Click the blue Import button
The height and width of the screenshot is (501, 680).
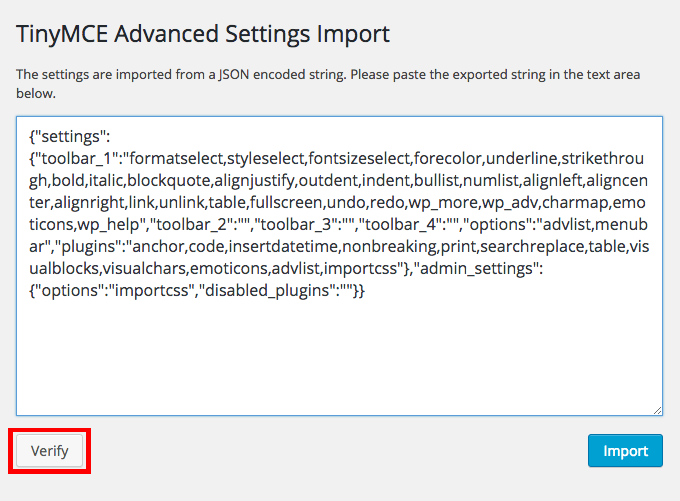click(625, 451)
